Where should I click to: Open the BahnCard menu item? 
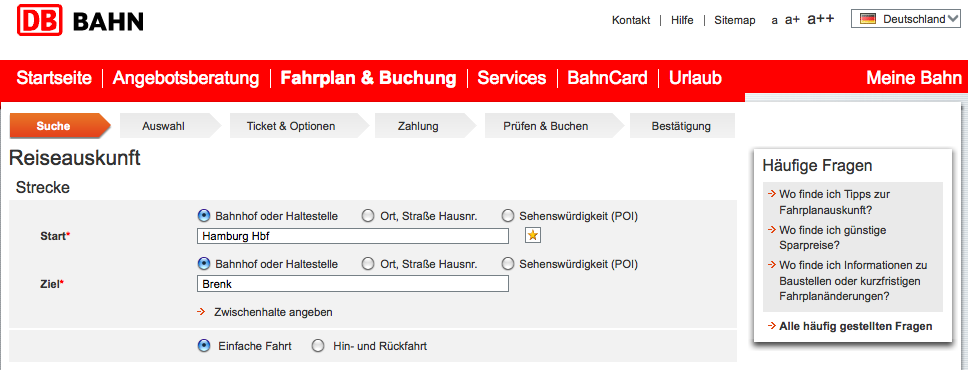[x=607, y=78]
